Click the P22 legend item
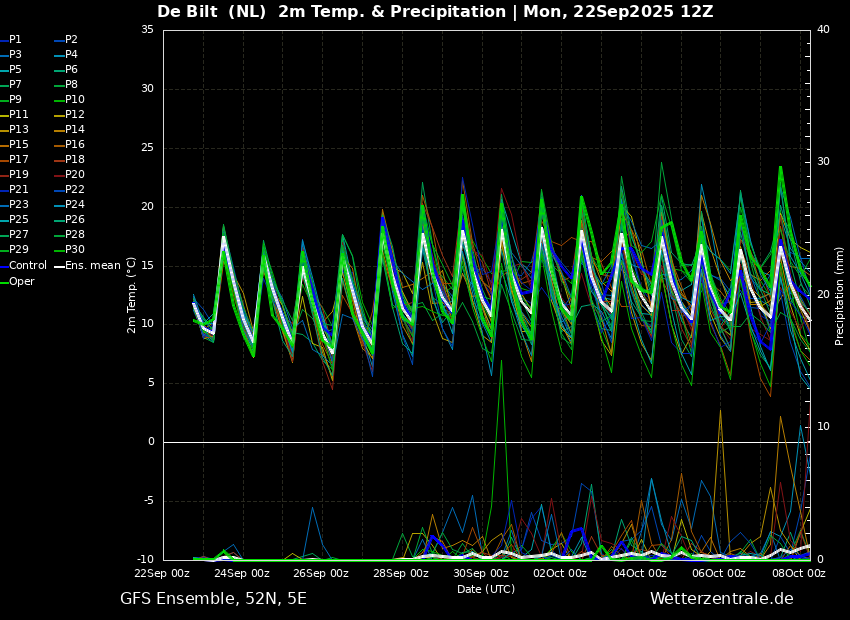Screen dimensions: 850x620 click(x=75, y=190)
